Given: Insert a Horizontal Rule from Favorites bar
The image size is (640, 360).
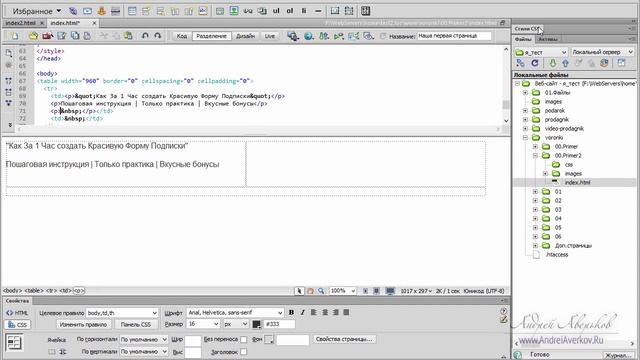Looking at the screenshot, I should click(116, 11).
